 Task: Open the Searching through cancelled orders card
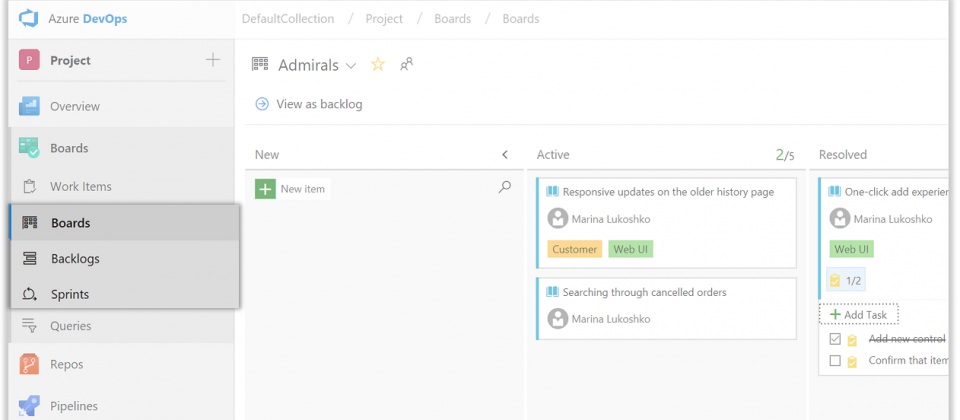point(667,309)
